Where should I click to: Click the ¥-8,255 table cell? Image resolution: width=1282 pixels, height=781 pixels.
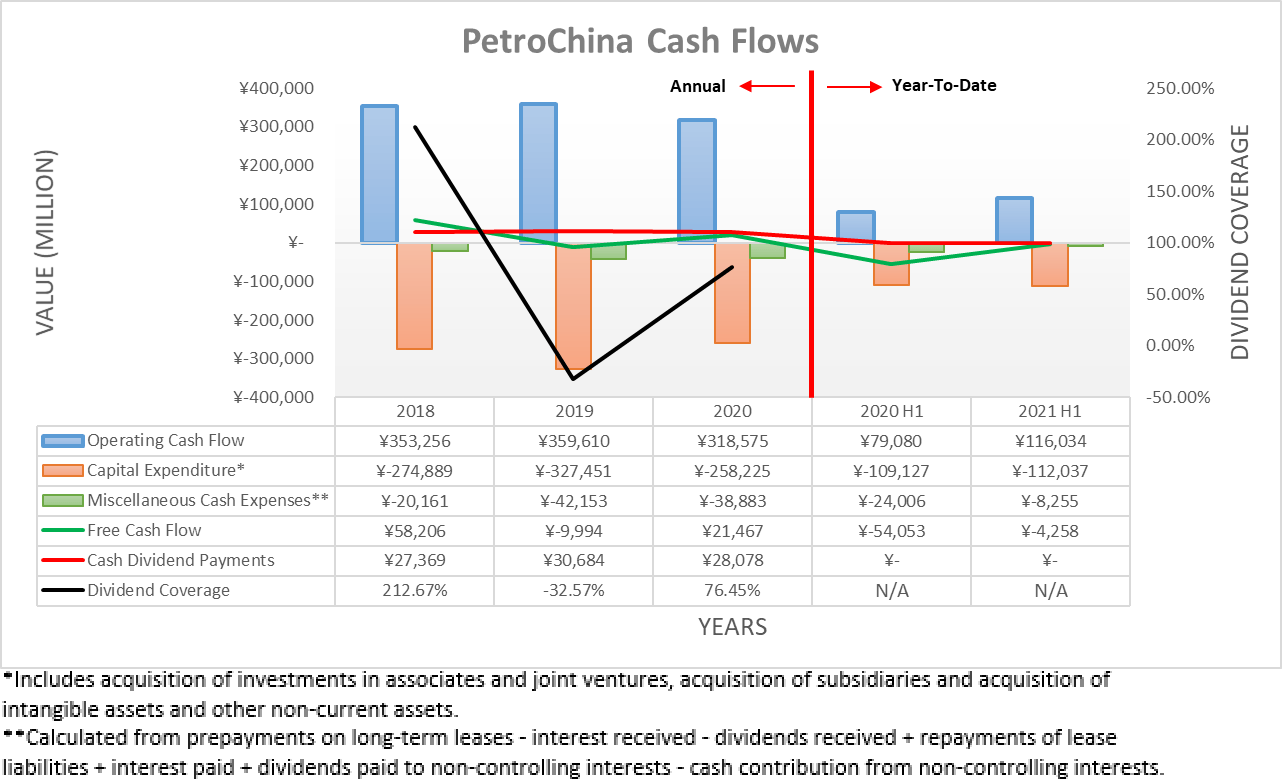1051,501
